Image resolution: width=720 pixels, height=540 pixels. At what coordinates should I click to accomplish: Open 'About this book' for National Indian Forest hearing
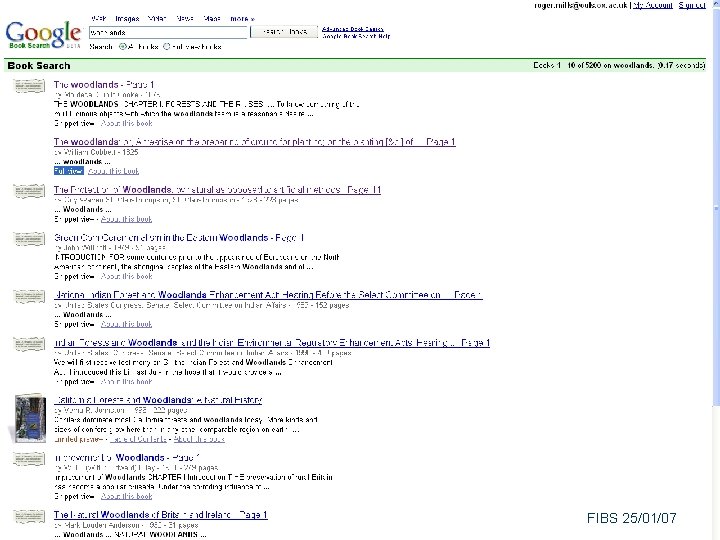(126, 324)
